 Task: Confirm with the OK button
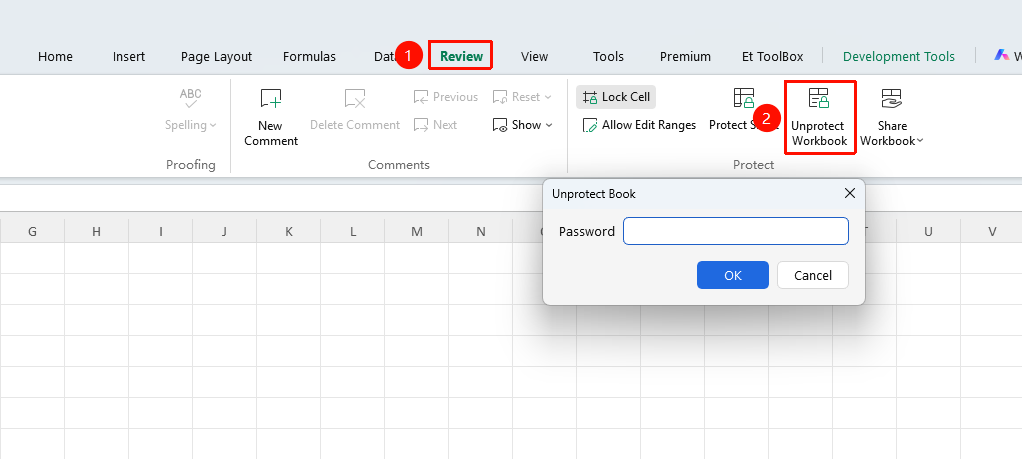(733, 275)
